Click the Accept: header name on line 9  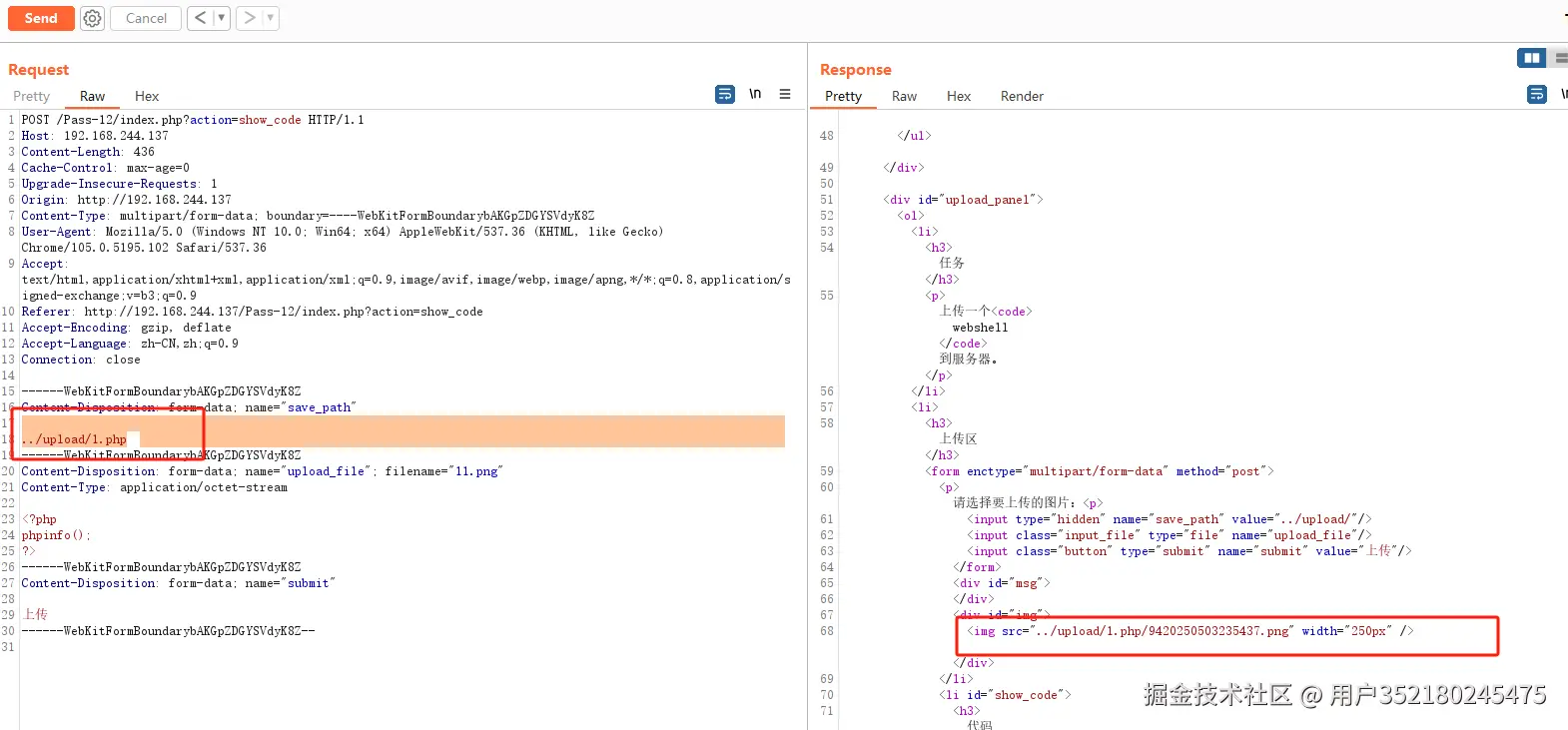(x=43, y=264)
